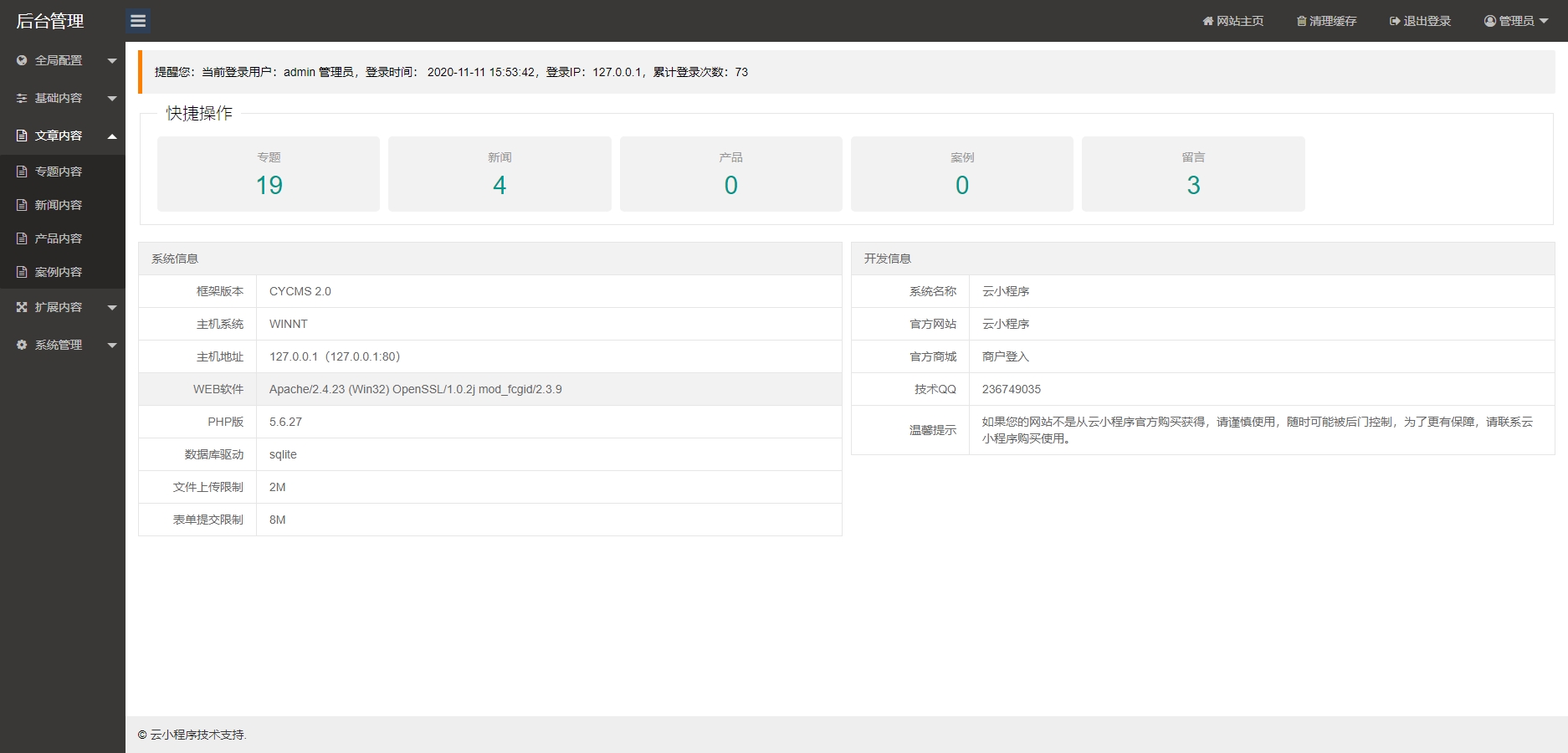Screen dimensions: 1568x753
Task: Click the login reminder notice bar
Action: [x=847, y=72]
